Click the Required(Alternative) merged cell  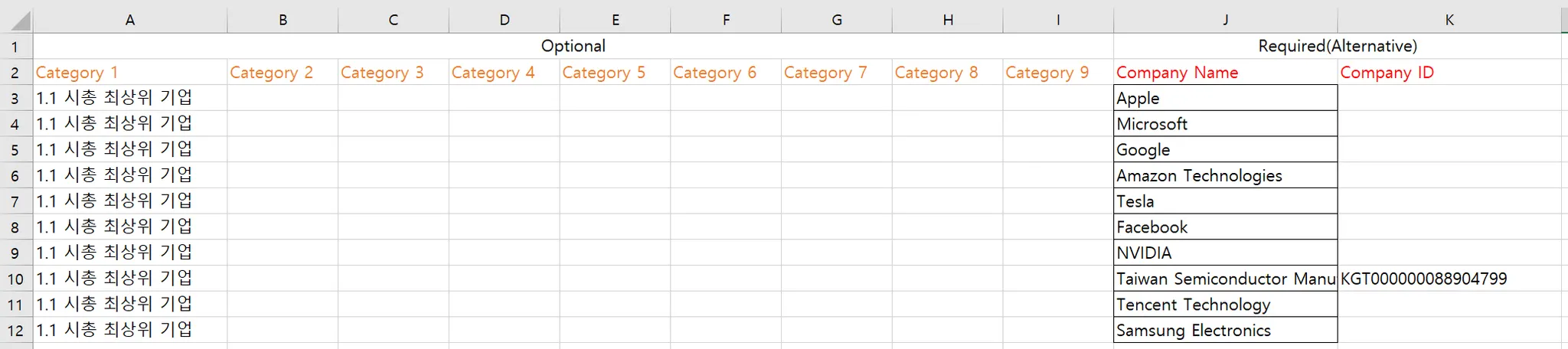point(1337,46)
